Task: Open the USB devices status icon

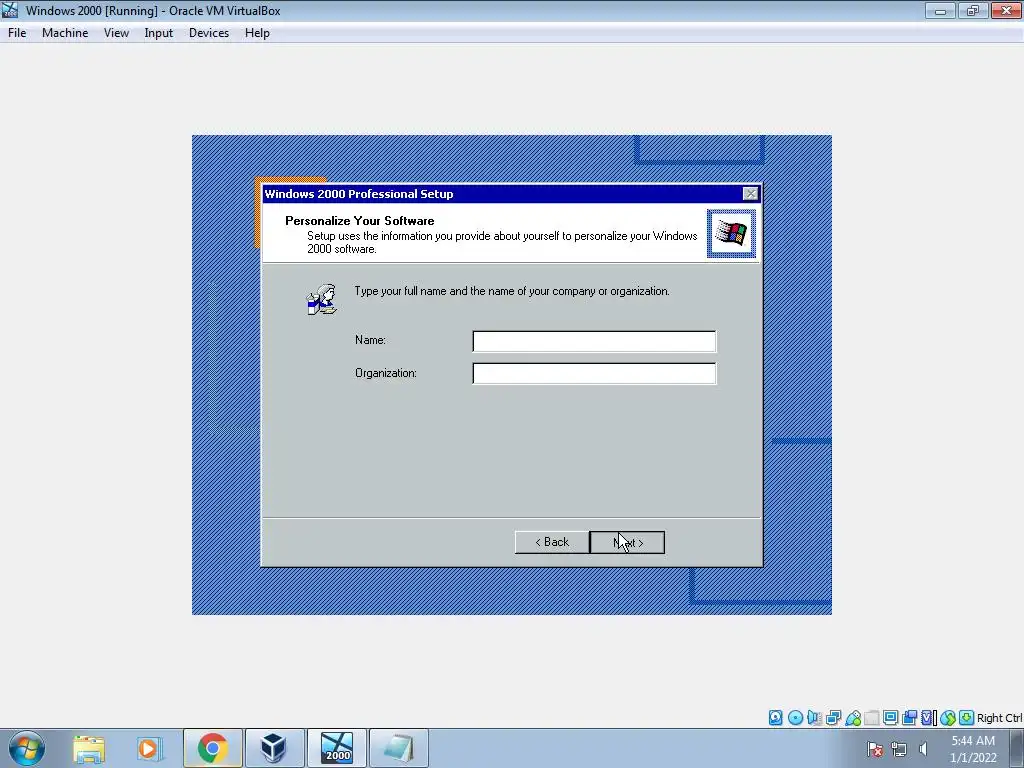Action: (853, 718)
